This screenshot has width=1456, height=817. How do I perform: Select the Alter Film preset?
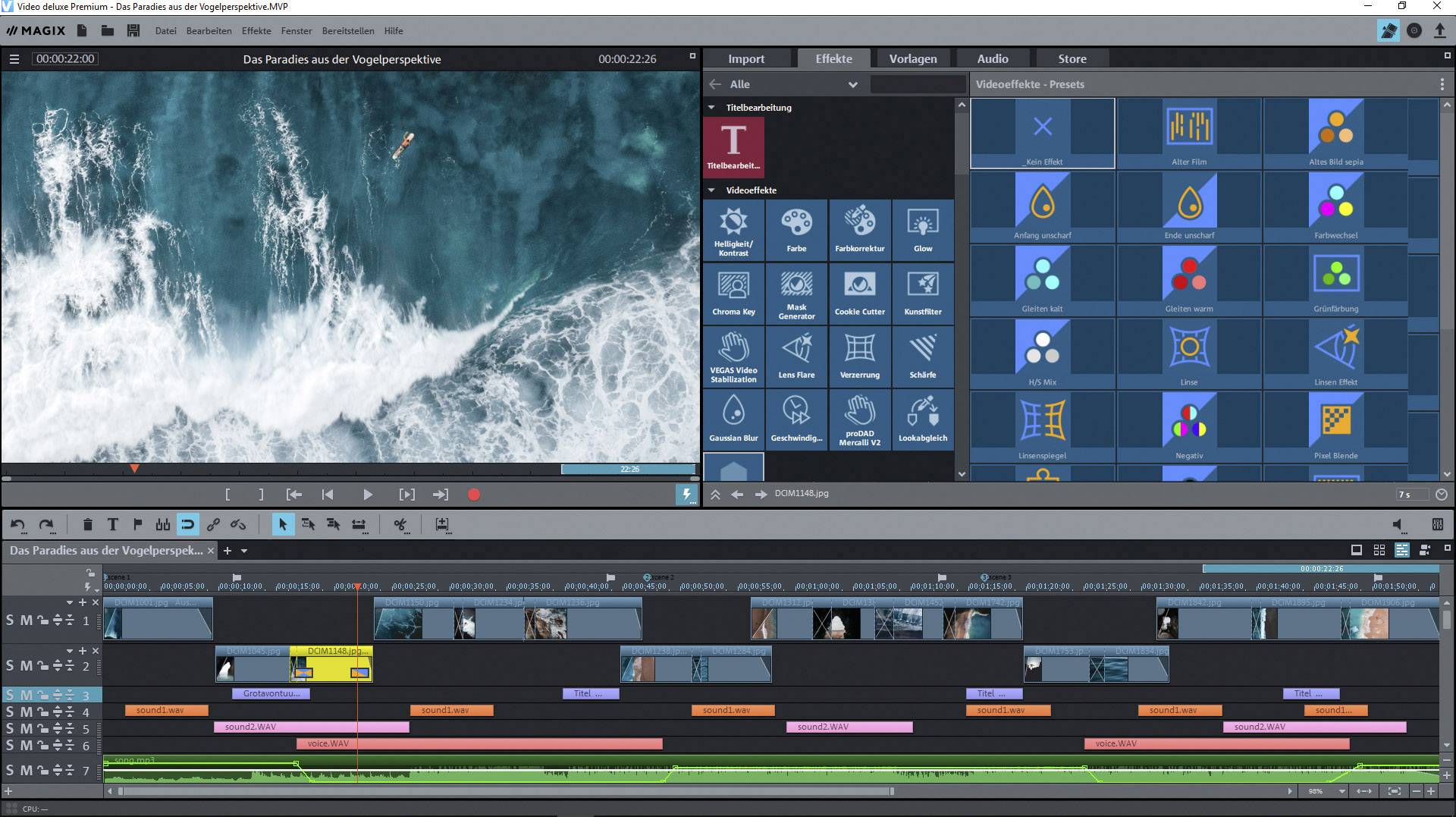tap(1189, 133)
